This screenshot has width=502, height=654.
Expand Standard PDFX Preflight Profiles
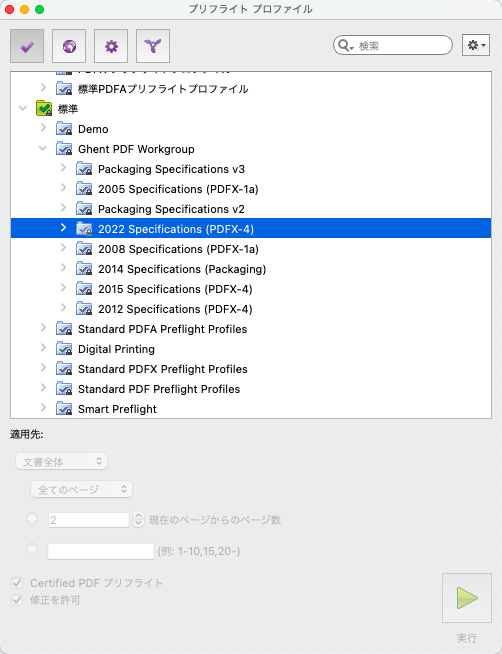(43, 368)
